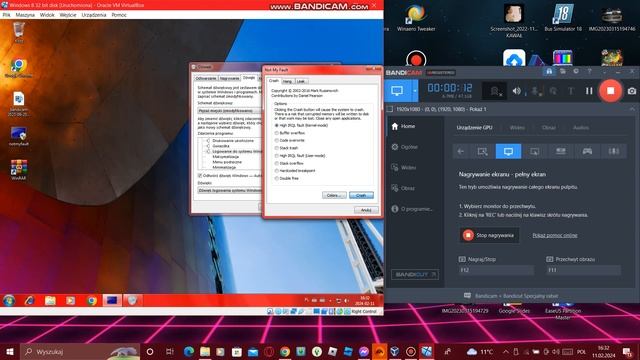Select Stack trash radio option

[277, 148]
